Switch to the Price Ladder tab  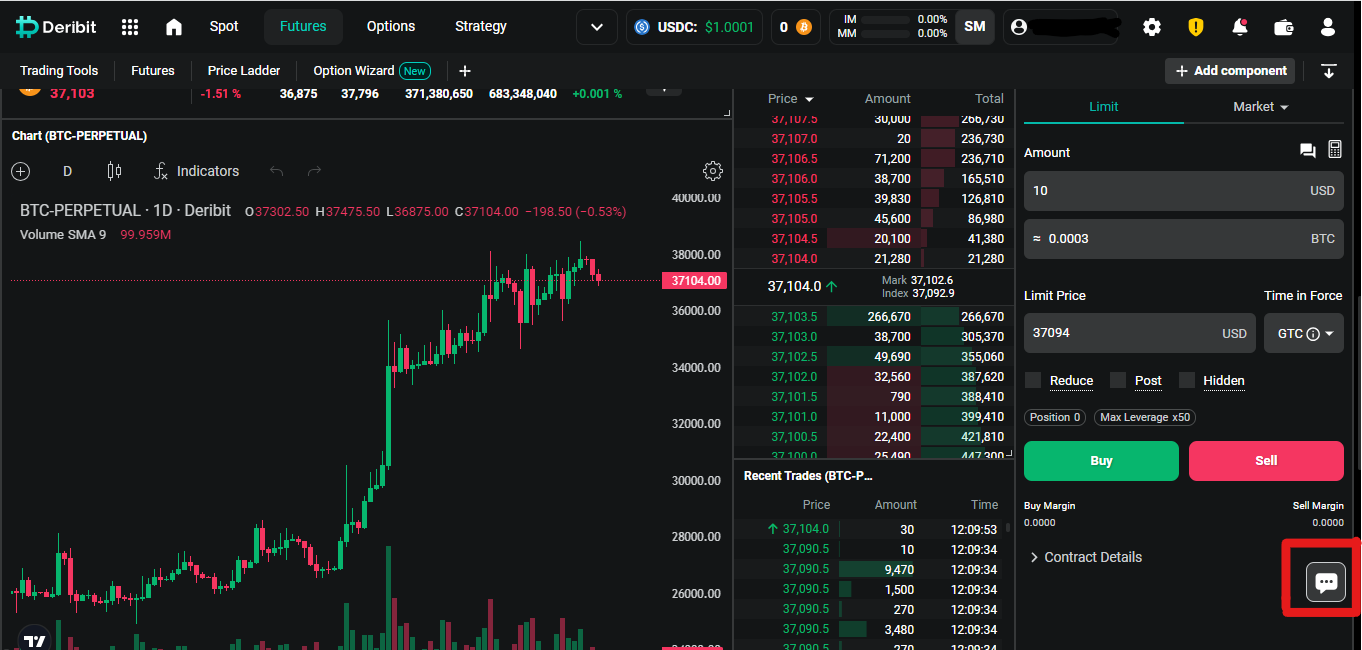(x=244, y=71)
